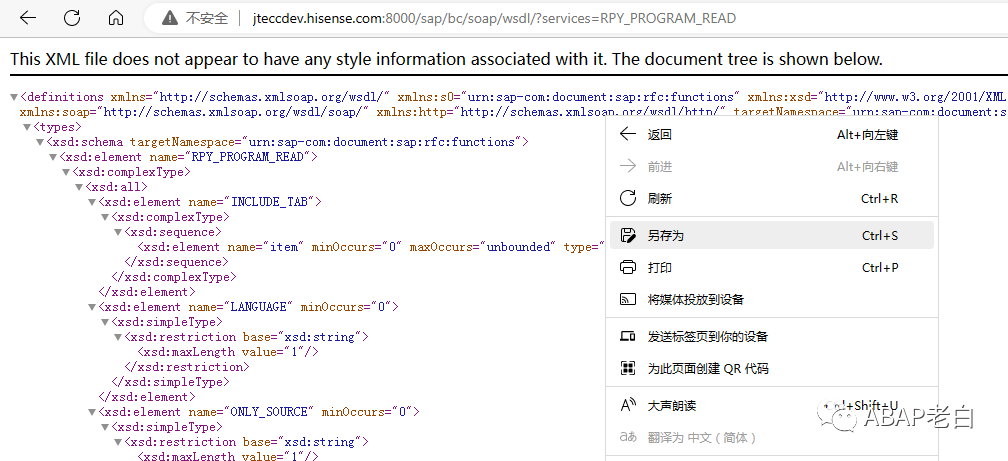The width and height of the screenshot is (1008, 461).
Task: Collapse the INCLUDE_TAB element node
Action: coord(93,202)
